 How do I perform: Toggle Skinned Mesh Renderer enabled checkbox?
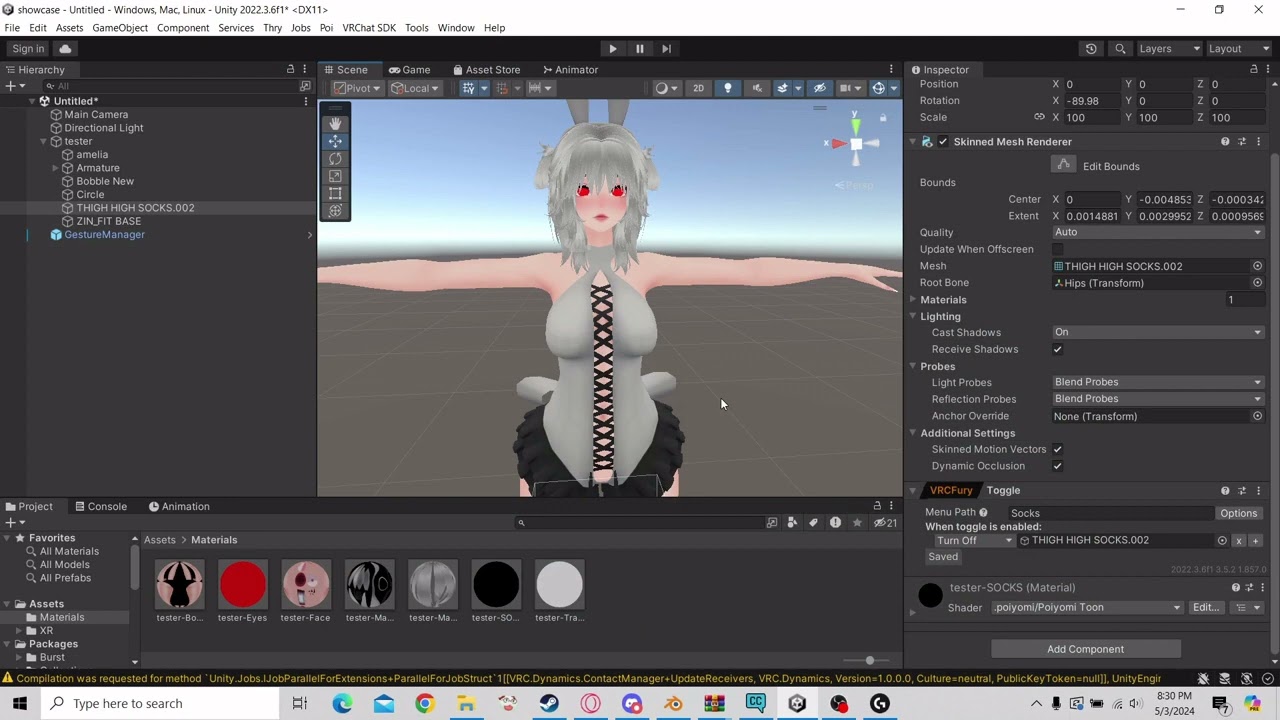(x=942, y=142)
